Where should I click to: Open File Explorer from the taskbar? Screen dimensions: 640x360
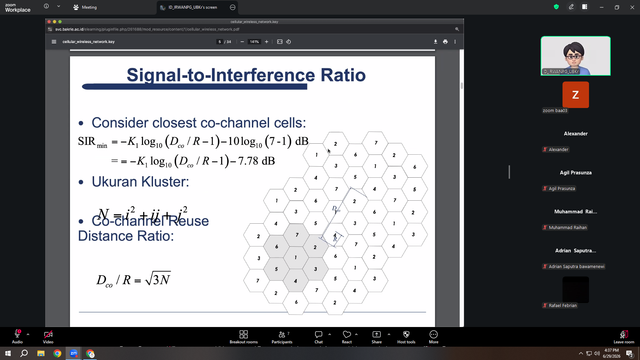41,353
